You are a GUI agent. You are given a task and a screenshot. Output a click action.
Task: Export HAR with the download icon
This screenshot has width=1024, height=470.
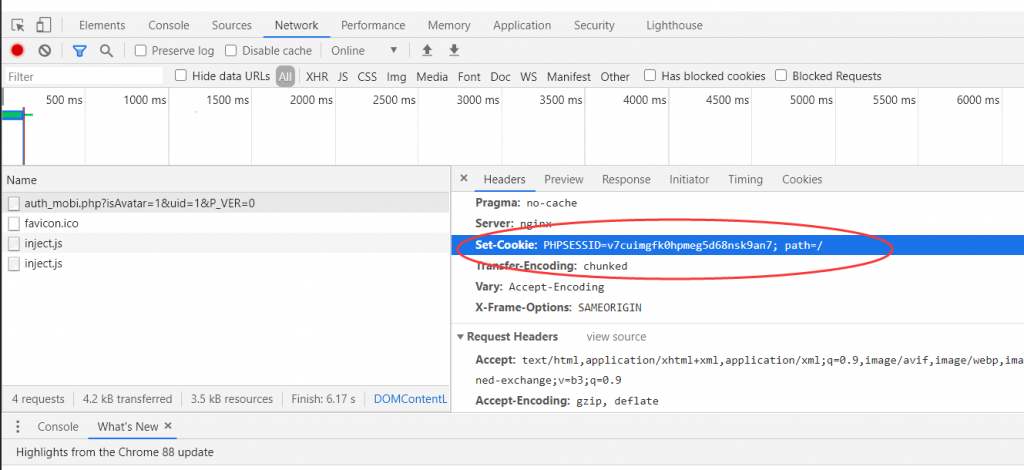[455, 50]
